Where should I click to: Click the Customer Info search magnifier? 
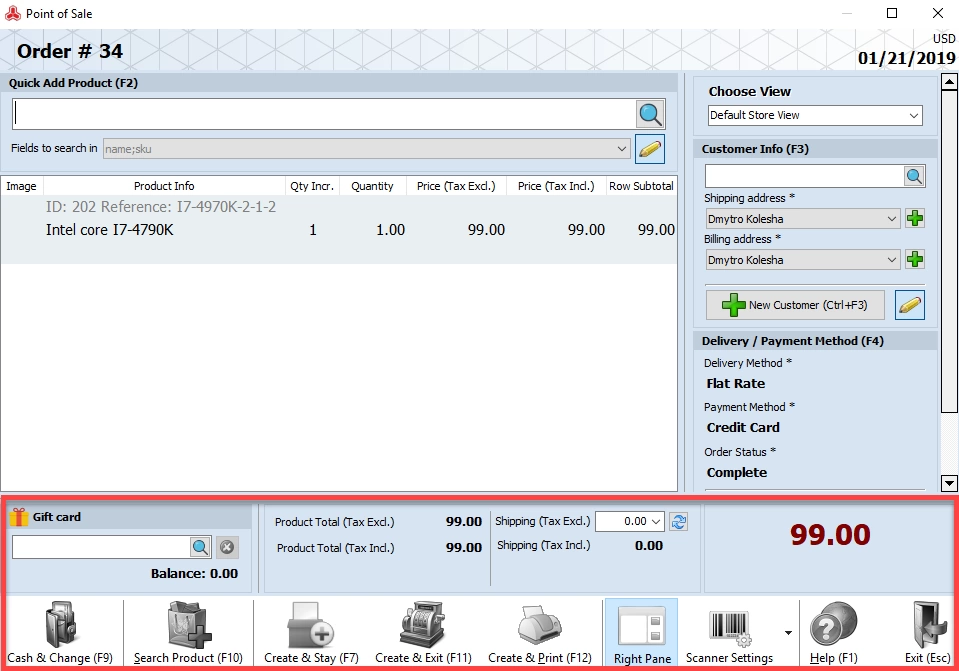[914, 176]
